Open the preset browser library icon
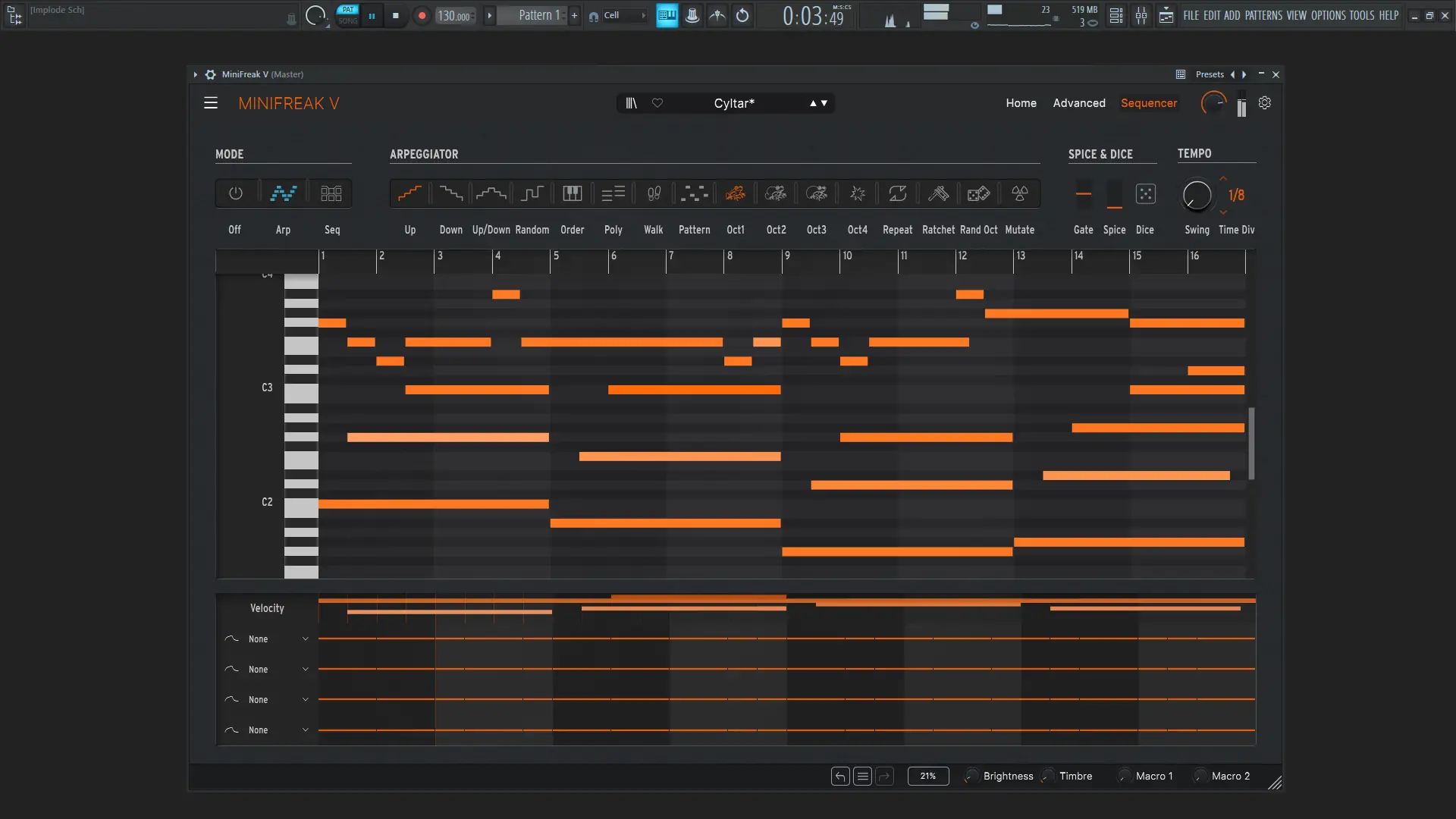This screenshot has height=819, width=1456. pyautogui.click(x=631, y=103)
